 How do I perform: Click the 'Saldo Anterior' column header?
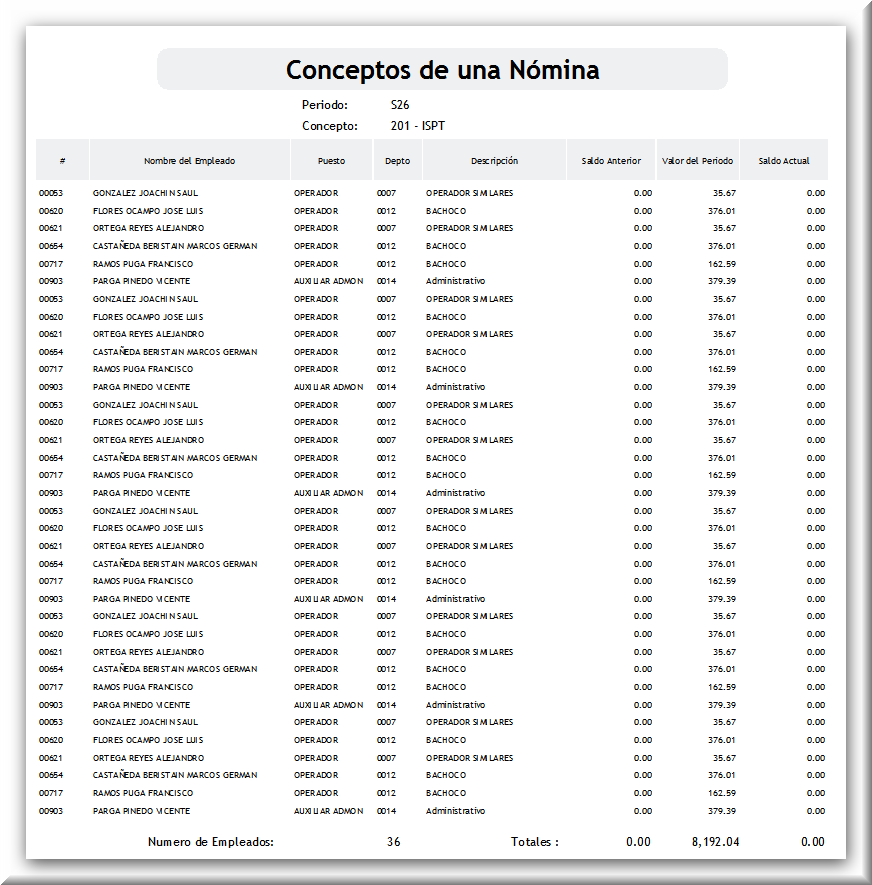(611, 161)
